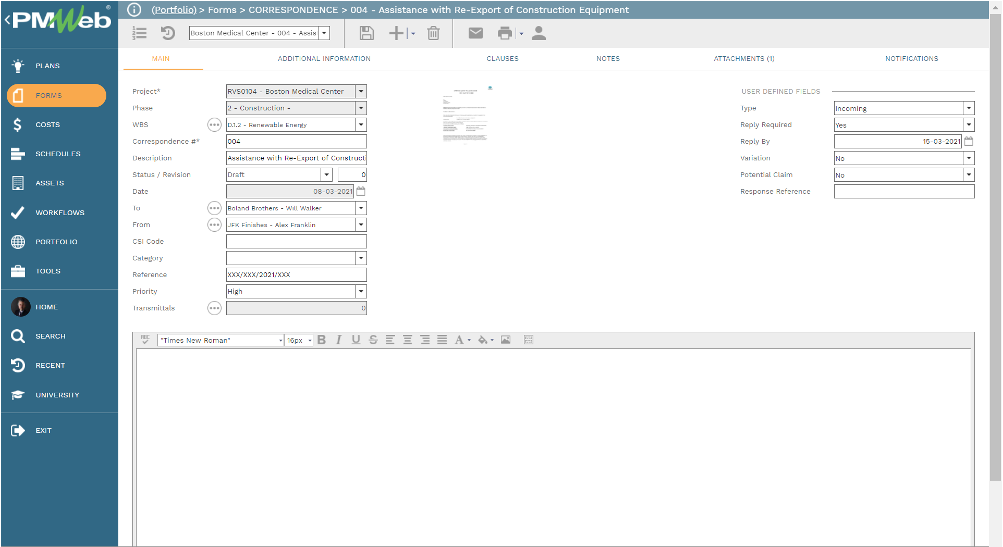
Task: Expand the WBS dropdown
Action: click(x=361, y=125)
